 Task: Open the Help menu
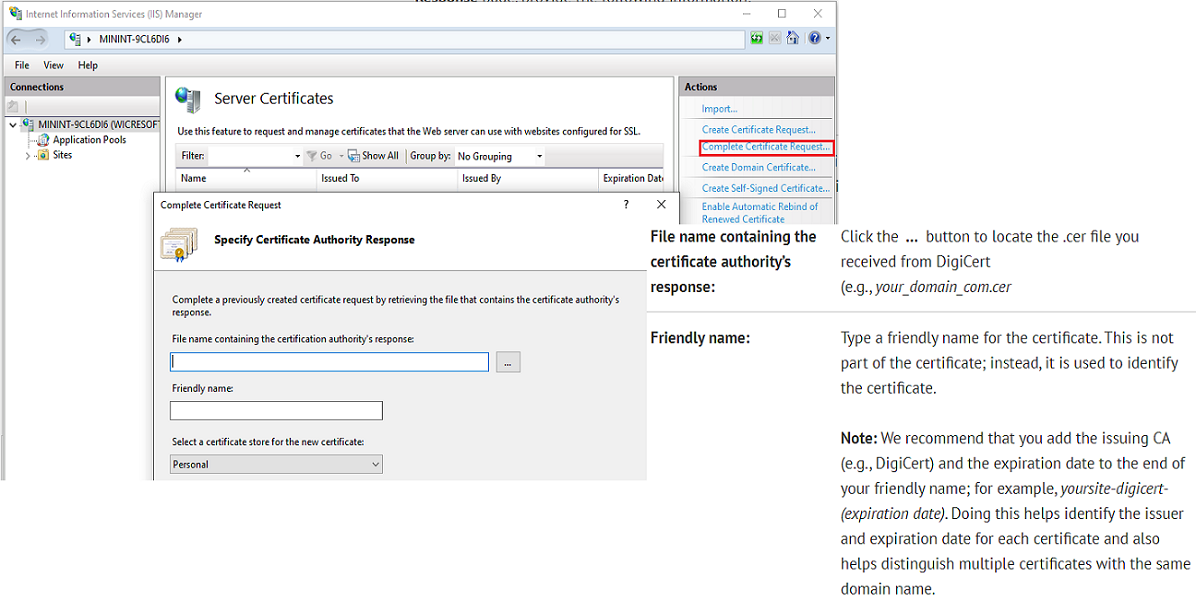(88, 66)
